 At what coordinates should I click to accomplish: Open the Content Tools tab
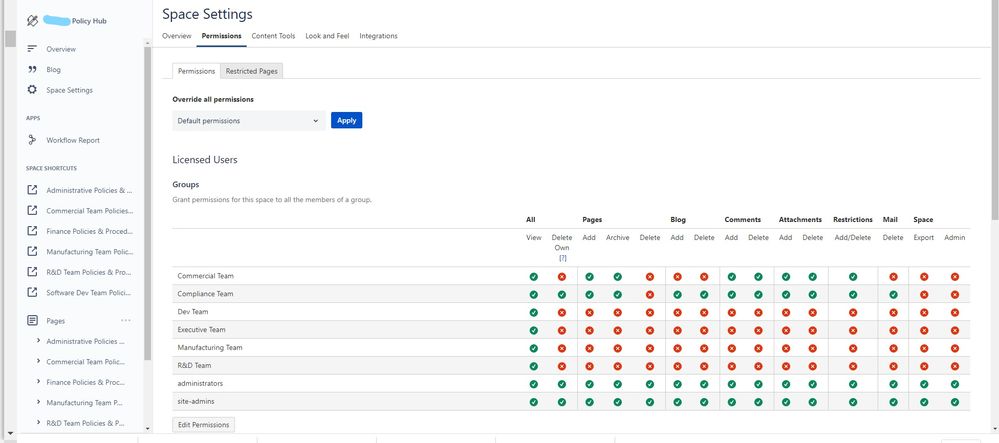tap(273, 36)
